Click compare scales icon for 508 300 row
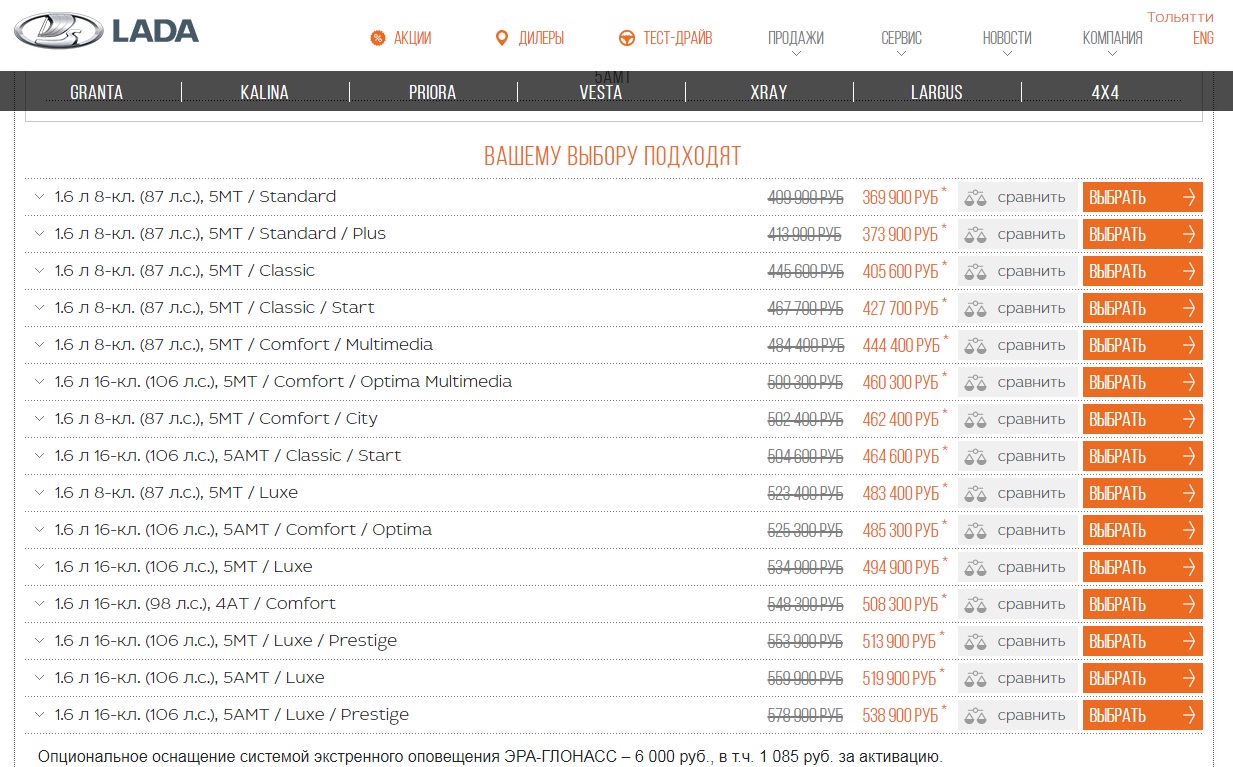The image size is (1233, 767). [976, 604]
